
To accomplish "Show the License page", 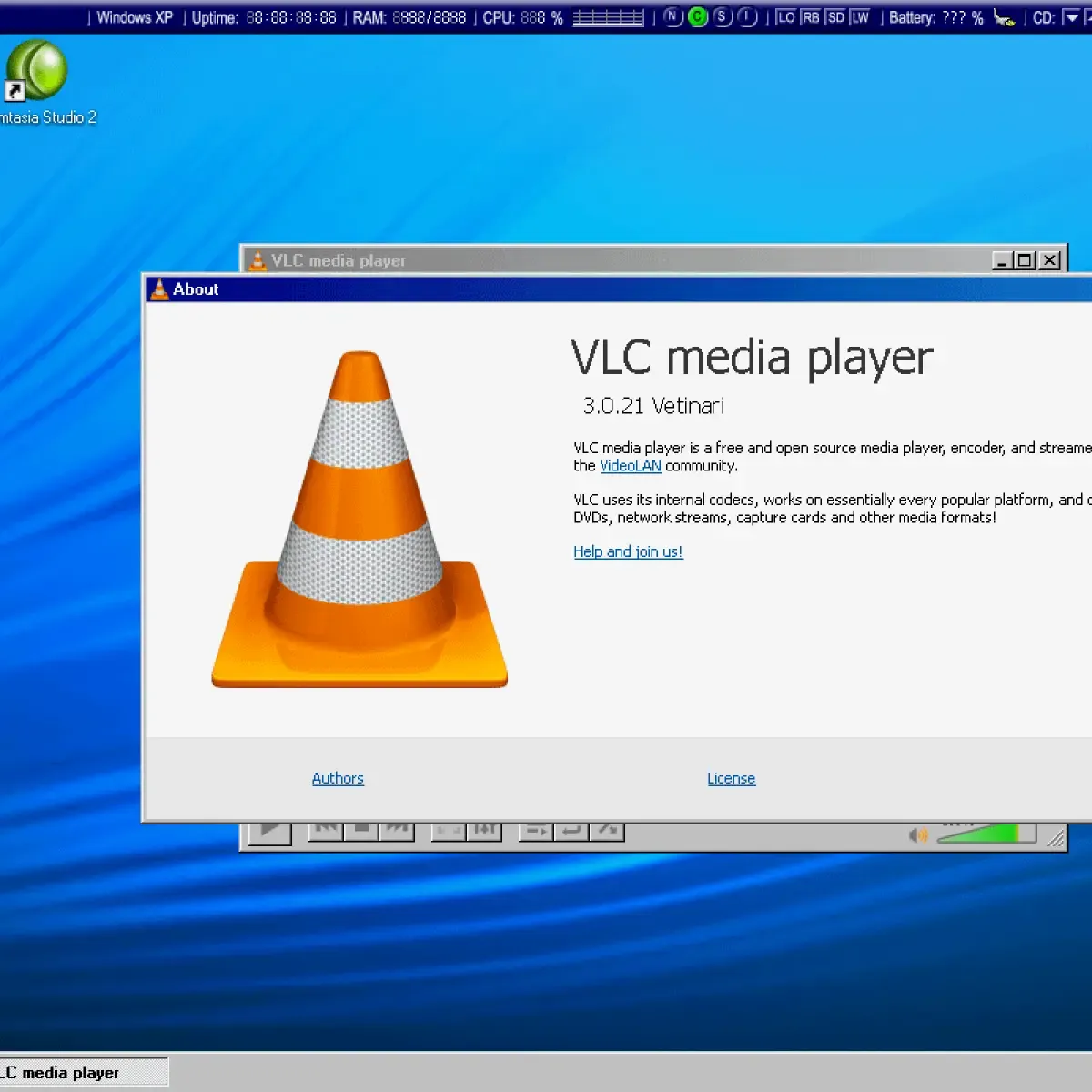I will [x=732, y=778].
